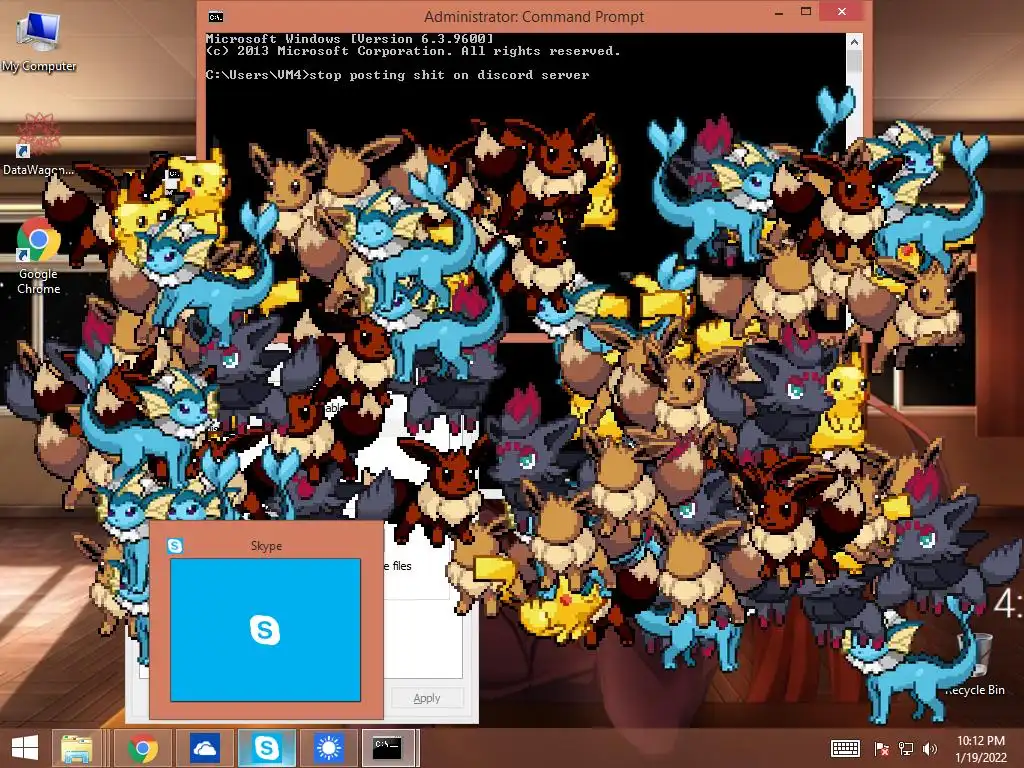Open File Explorer from the taskbar

click(x=76, y=748)
